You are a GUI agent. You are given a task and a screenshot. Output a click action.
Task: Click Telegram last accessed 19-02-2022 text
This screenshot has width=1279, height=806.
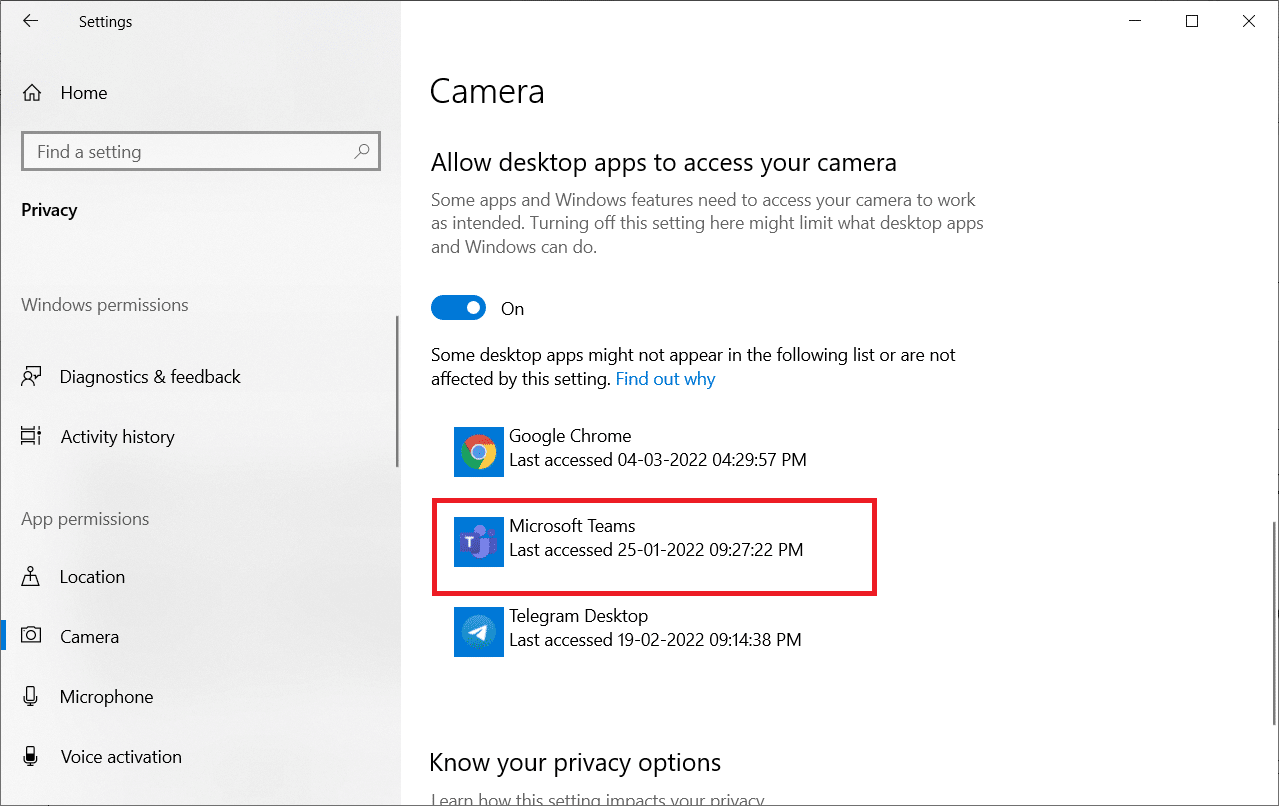point(655,640)
